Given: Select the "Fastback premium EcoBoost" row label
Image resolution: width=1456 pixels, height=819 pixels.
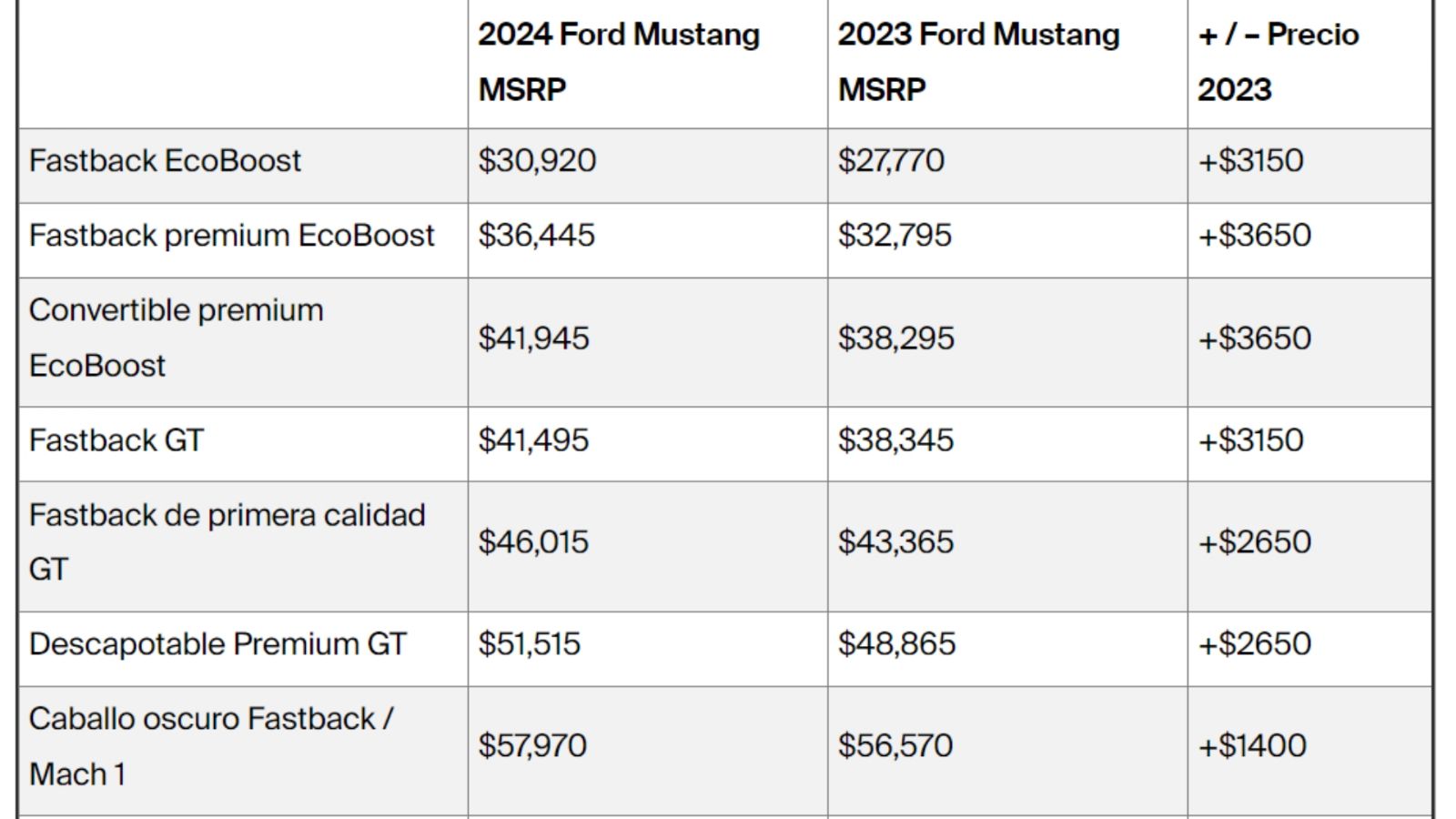Looking at the screenshot, I should click(x=231, y=236).
